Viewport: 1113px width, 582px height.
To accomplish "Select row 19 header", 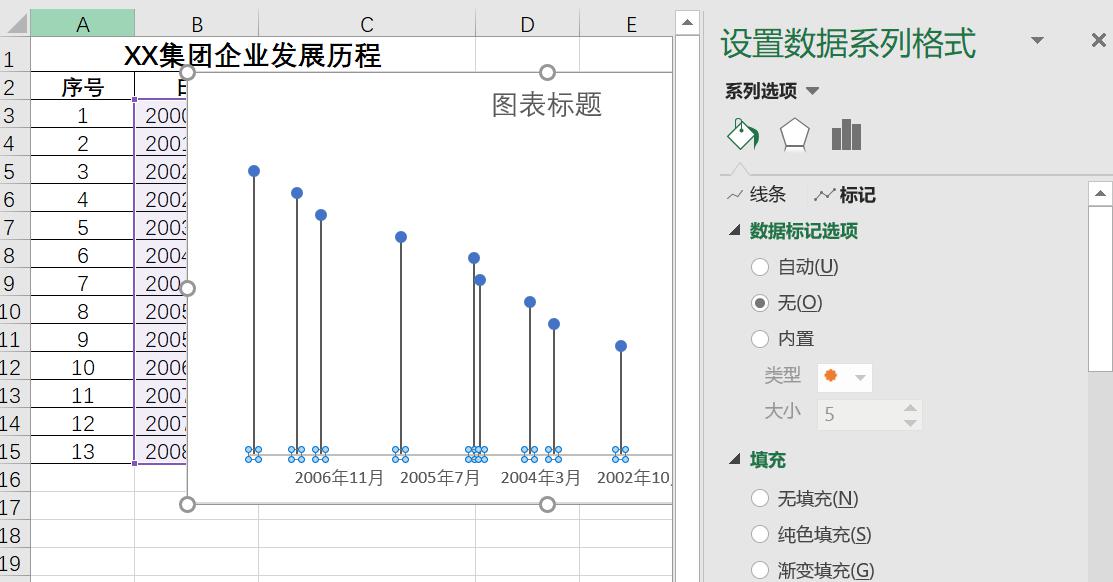I will pyautogui.click(x=13, y=564).
